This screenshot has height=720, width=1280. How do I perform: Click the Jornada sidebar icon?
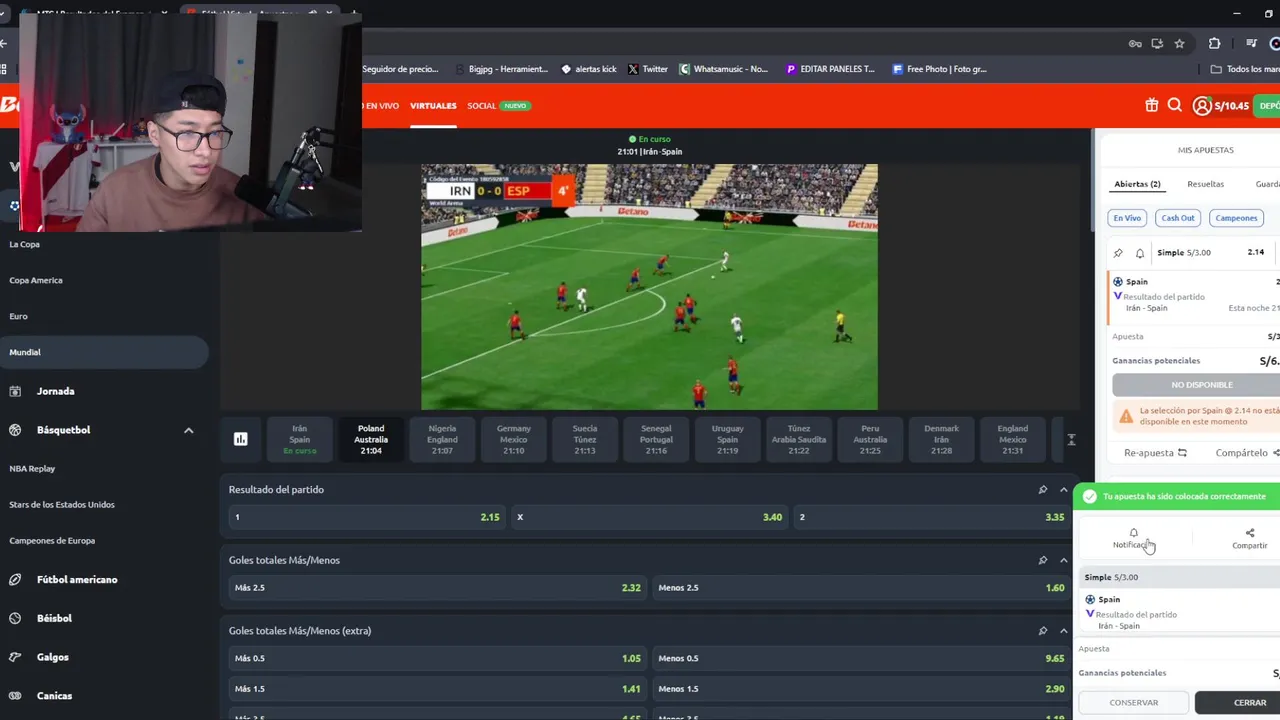tap(15, 391)
